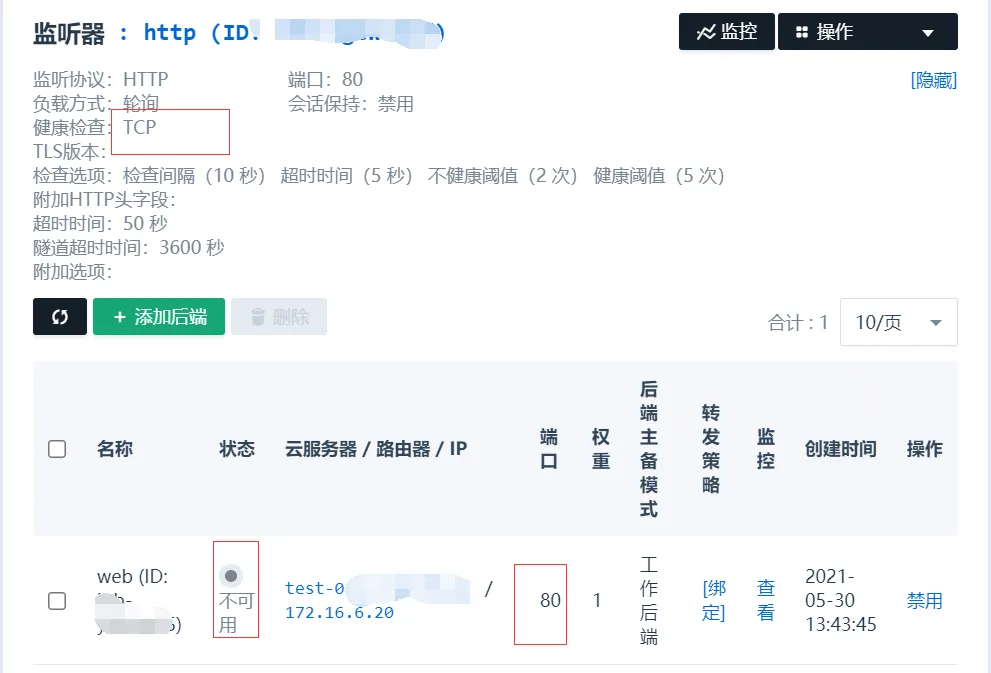Click the 状态 column header

tap(237, 449)
